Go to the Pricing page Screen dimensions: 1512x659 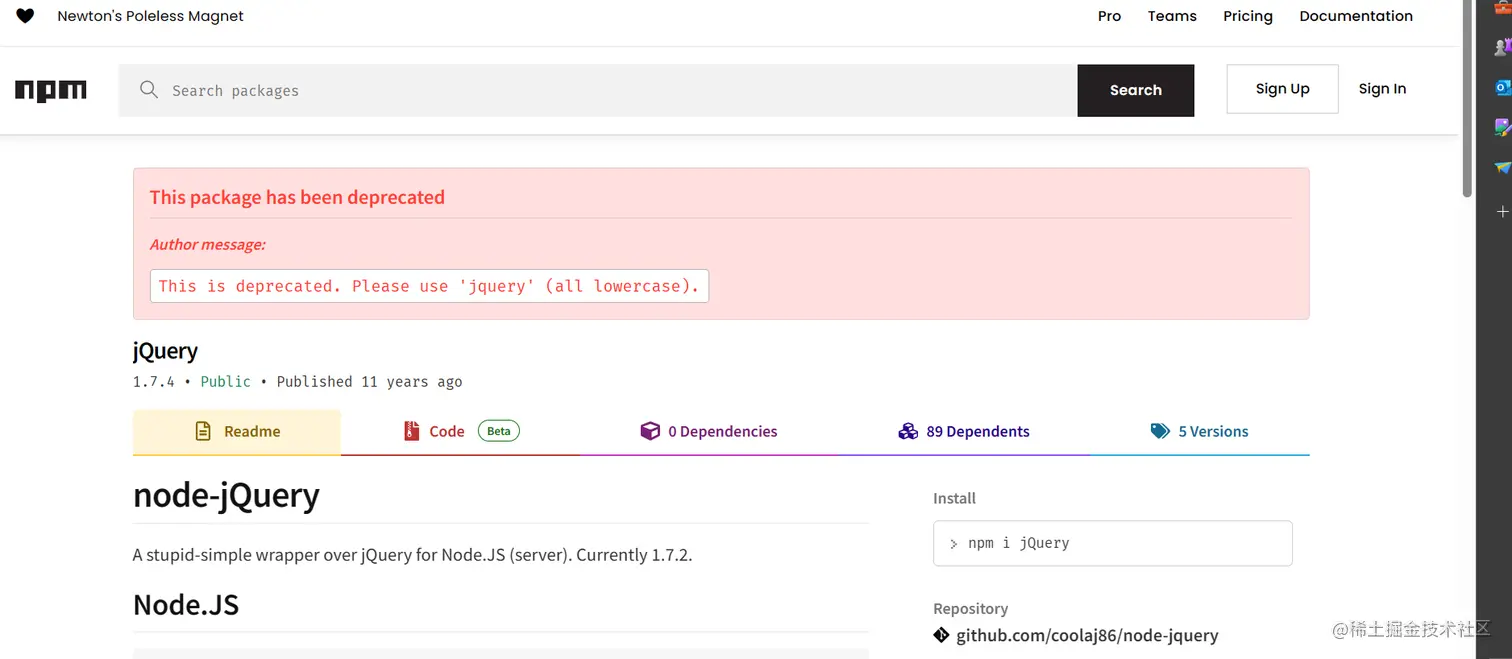click(1248, 16)
